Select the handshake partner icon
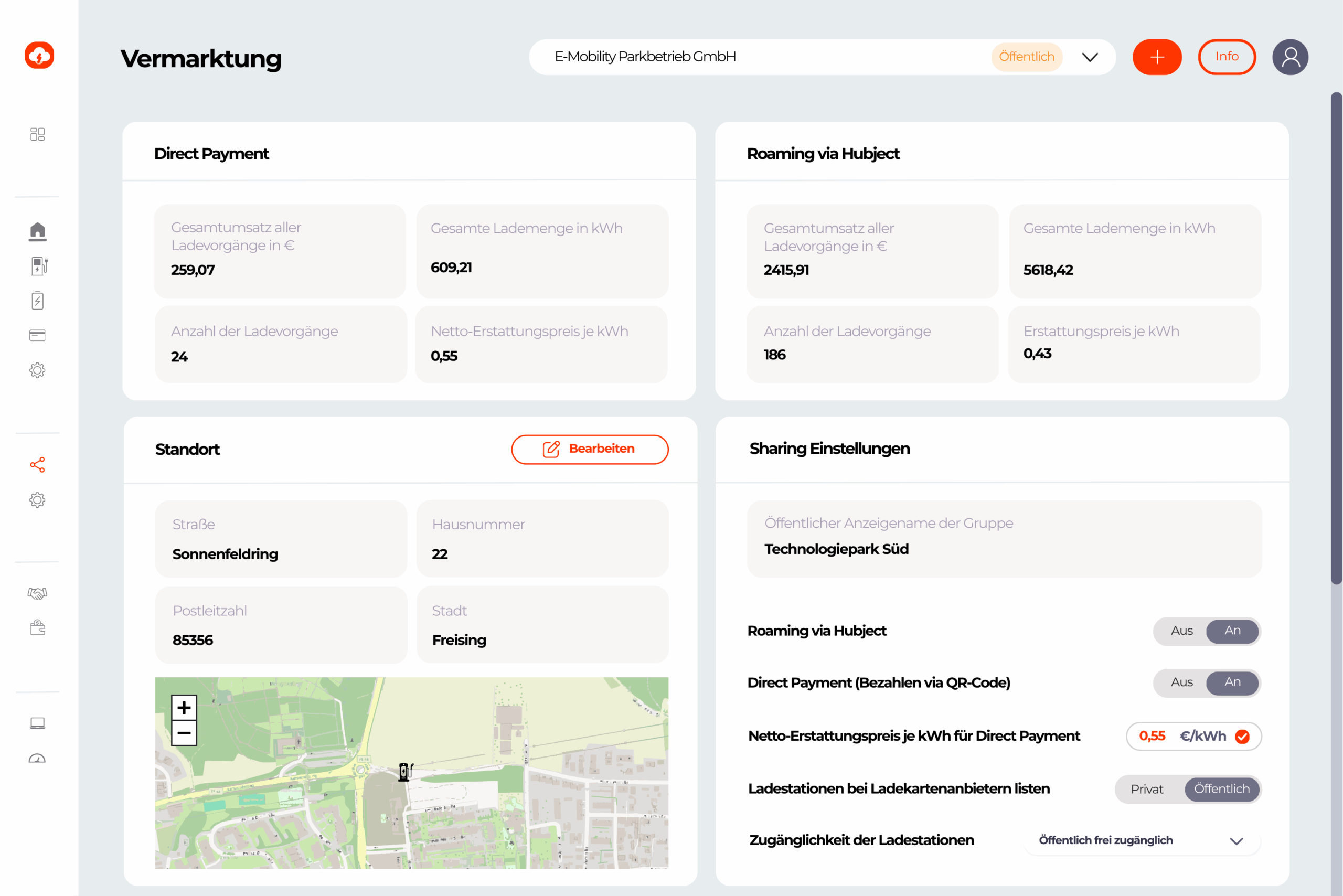Screen dimensions: 1343x896 [x=38, y=593]
